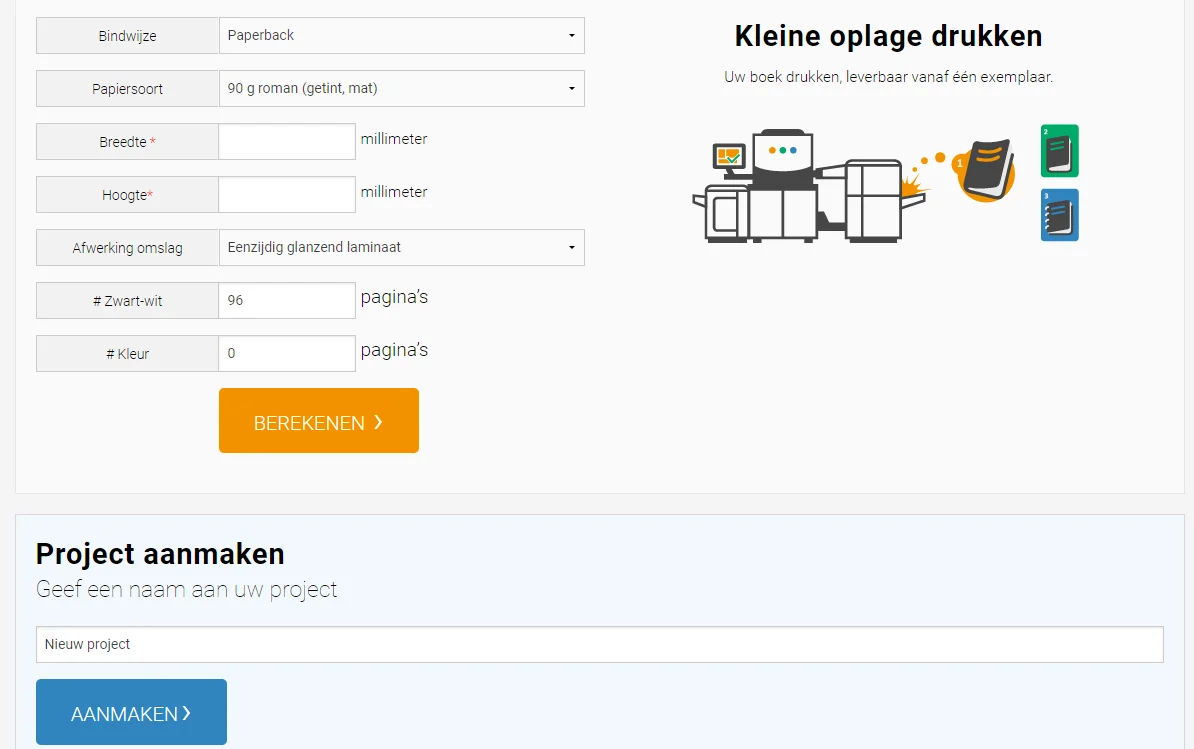Click the monitor icon with green checkmark
This screenshot has width=1194, height=749.
click(x=728, y=157)
